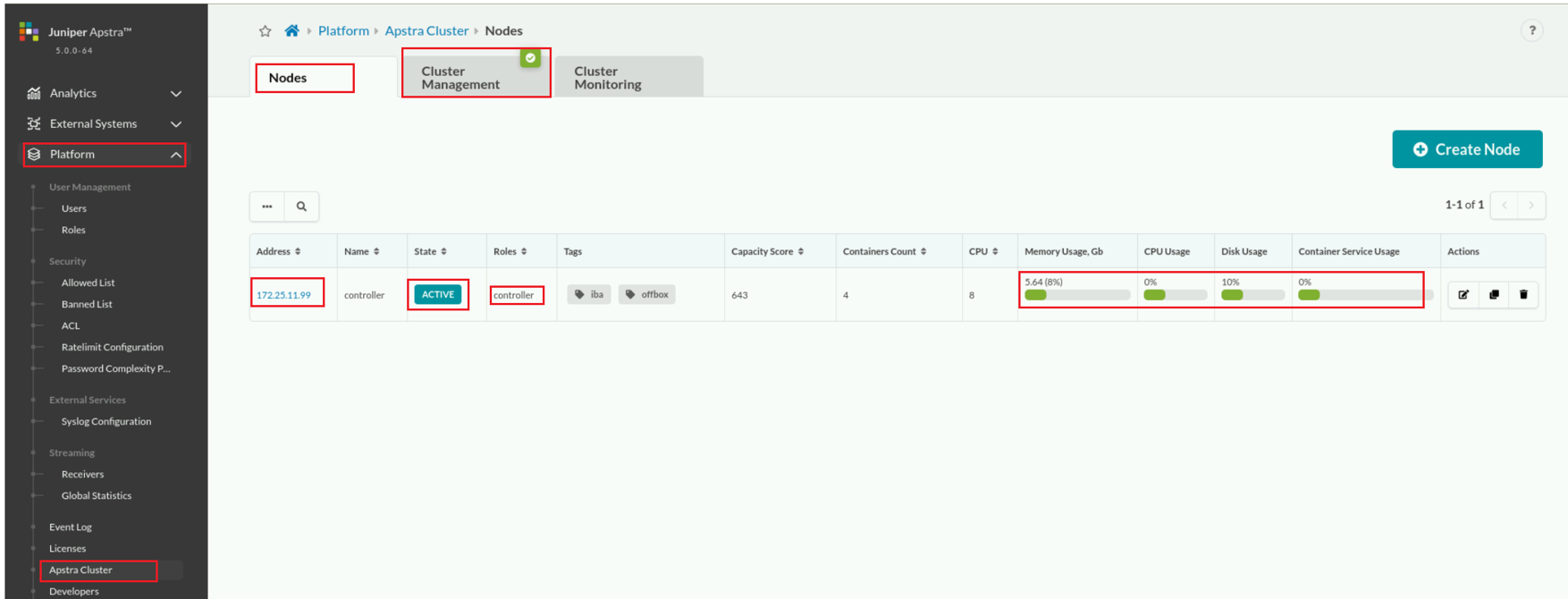1568x599 pixels.
Task: Edit the controller node with pencil icon
Action: pyautogui.click(x=1463, y=294)
